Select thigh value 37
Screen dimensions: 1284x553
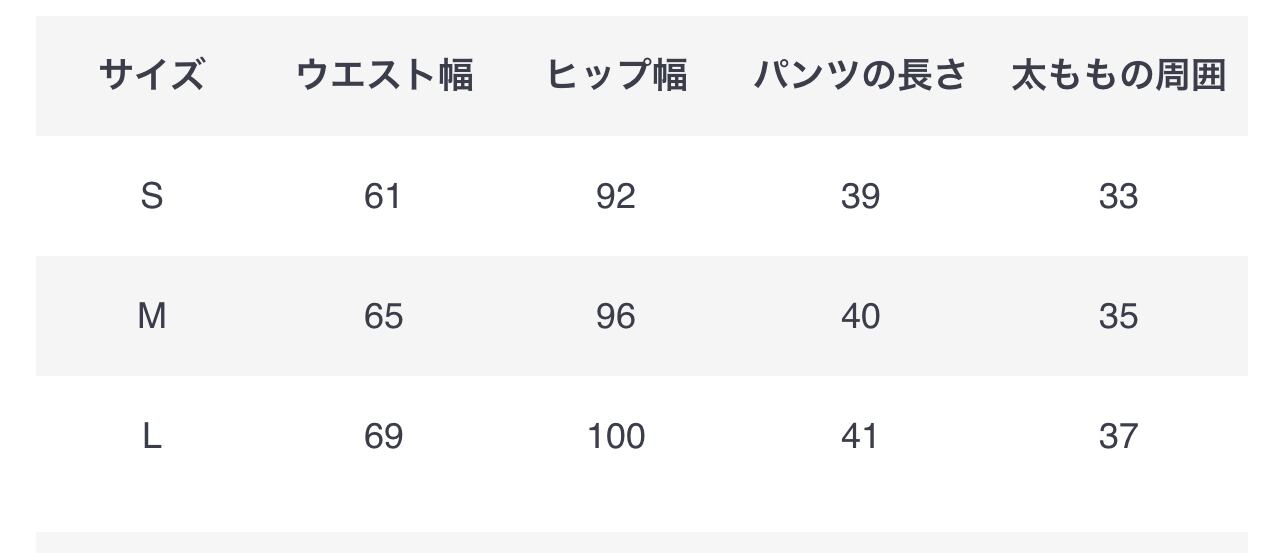1118,436
